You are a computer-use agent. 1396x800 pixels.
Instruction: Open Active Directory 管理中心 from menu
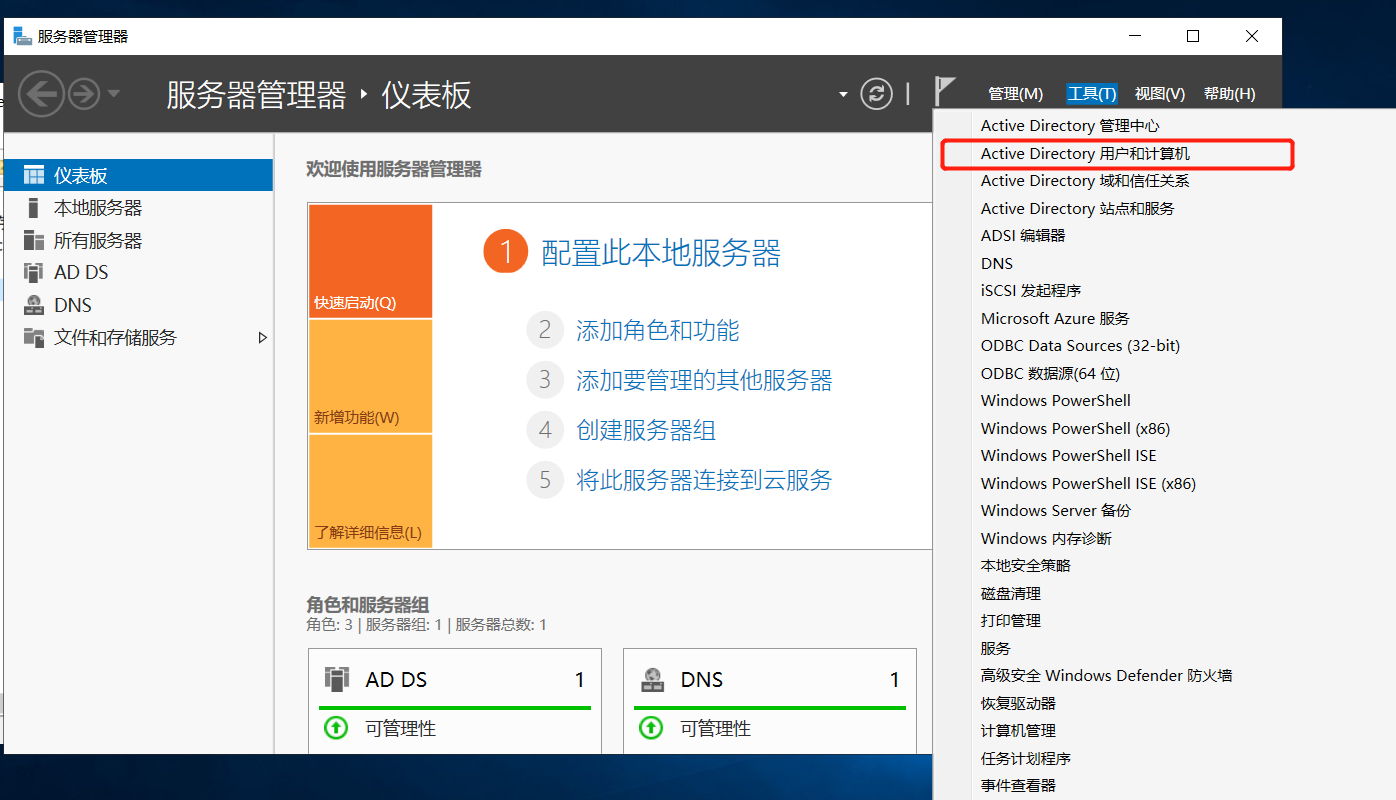[x=1070, y=126]
